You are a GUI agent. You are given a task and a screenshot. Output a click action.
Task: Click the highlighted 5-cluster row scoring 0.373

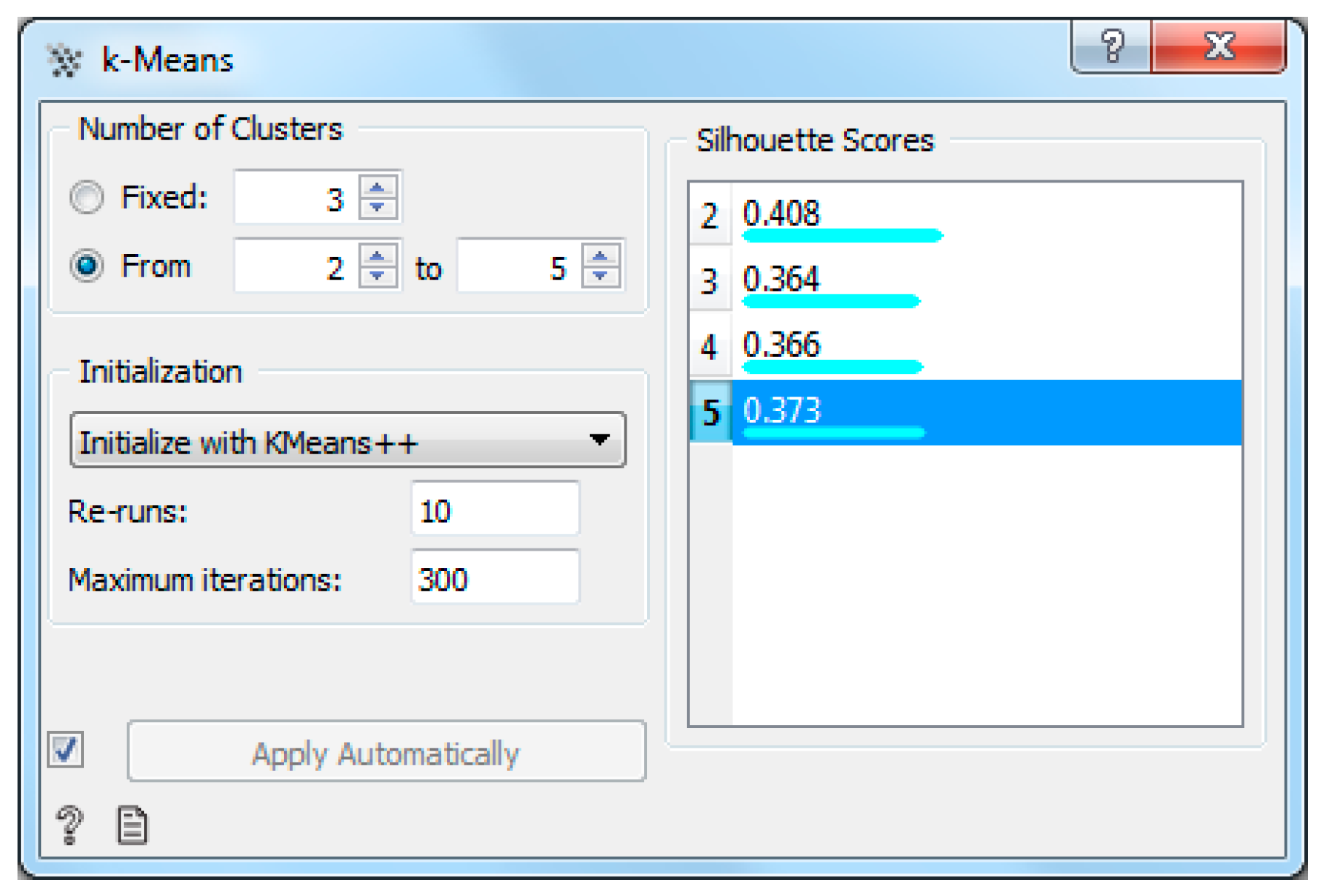[964, 413]
